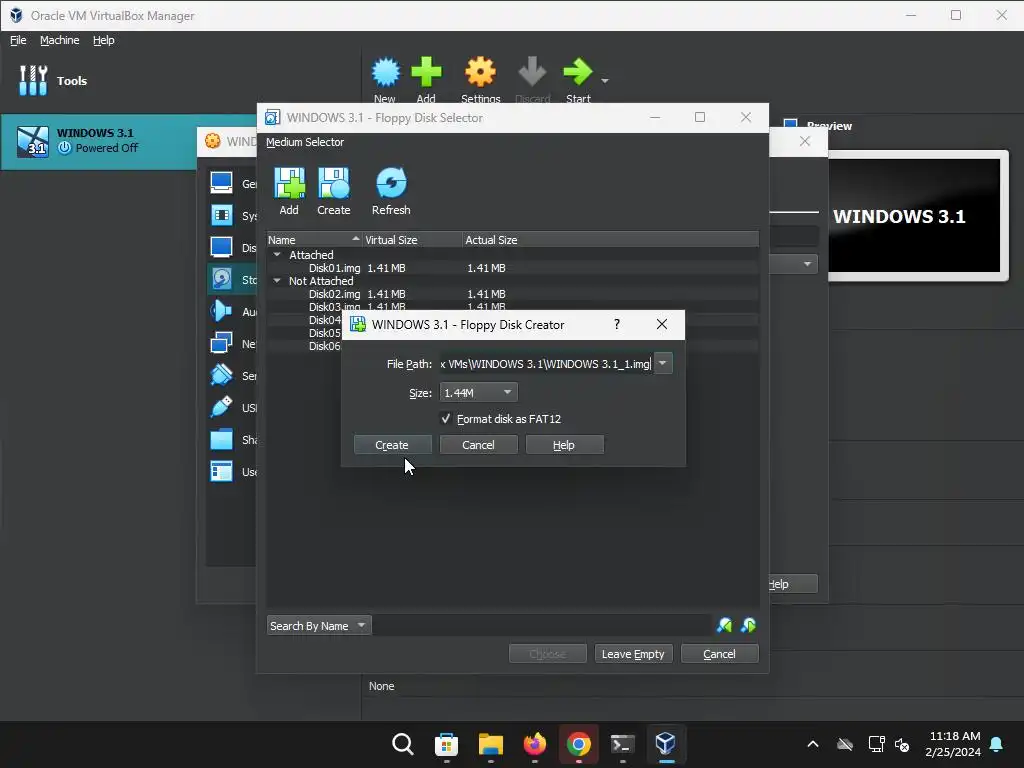The image size is (1024, 768).
Task: Click Create in the Floppy Disk Creator
Action: 392,445
